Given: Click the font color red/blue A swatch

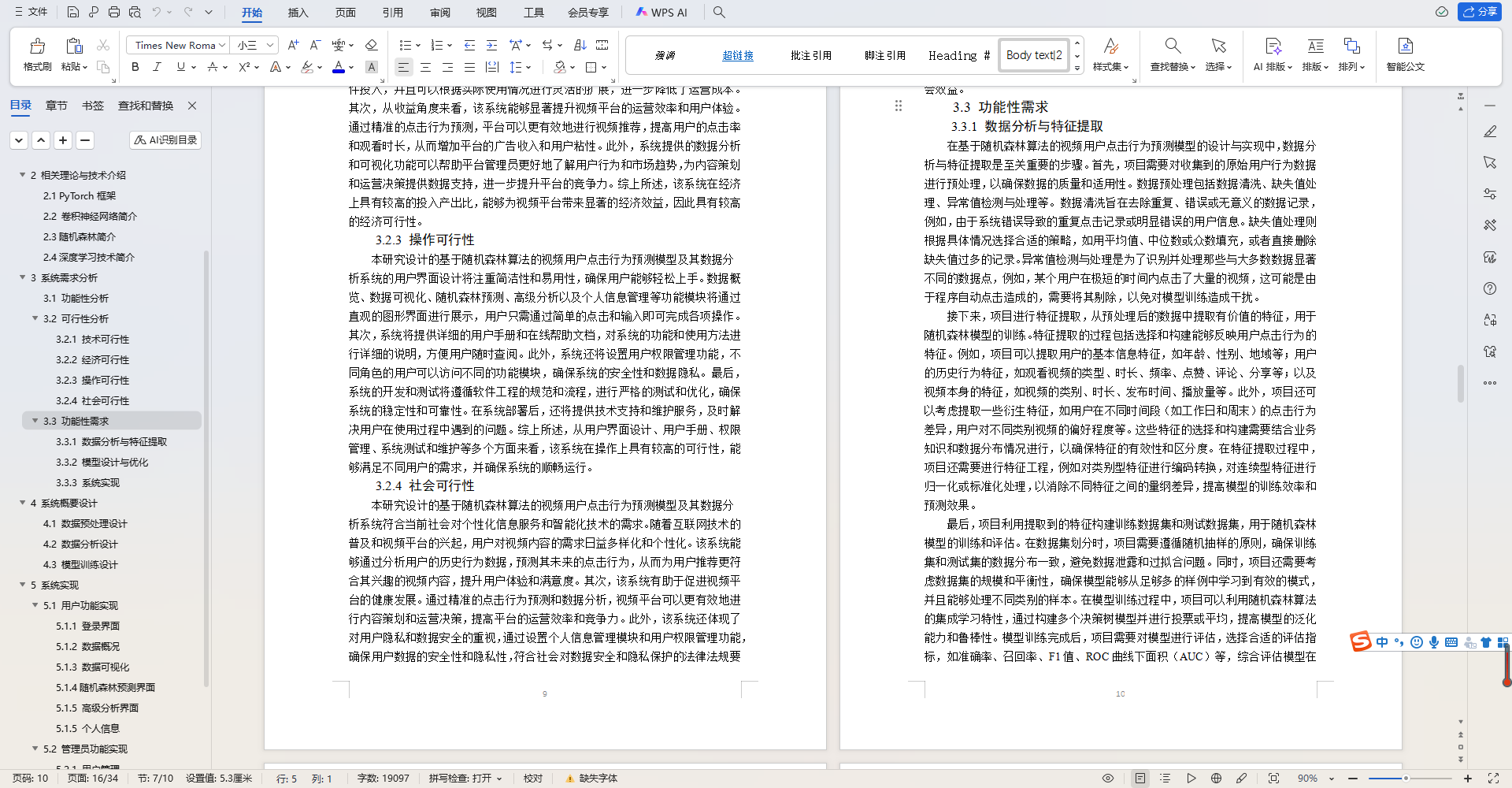Looking at the screenshot, I should coord(339,67).
